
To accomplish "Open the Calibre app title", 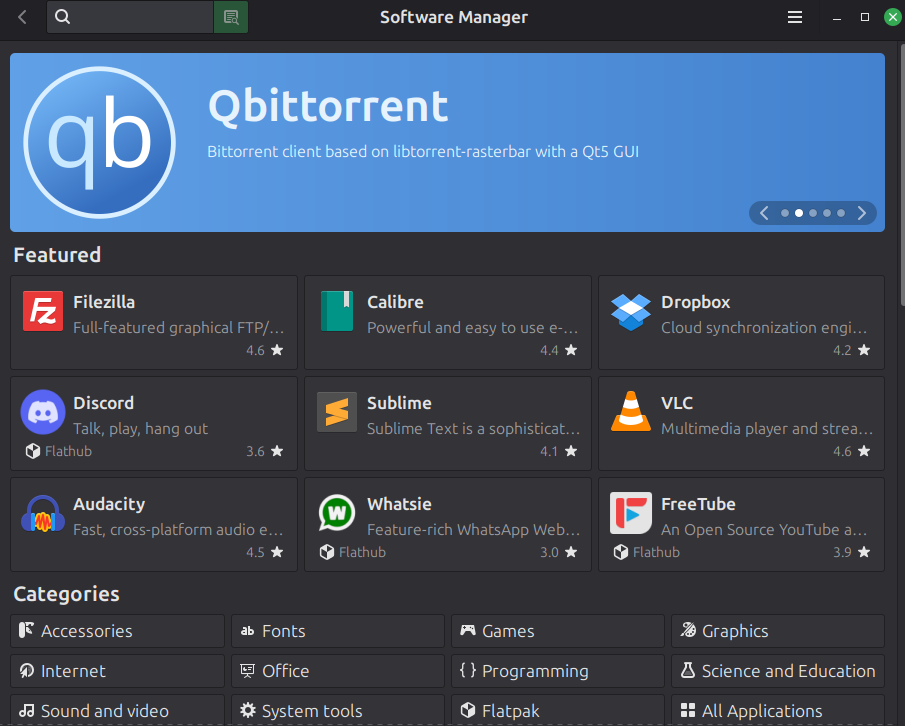I will point(395,302).
